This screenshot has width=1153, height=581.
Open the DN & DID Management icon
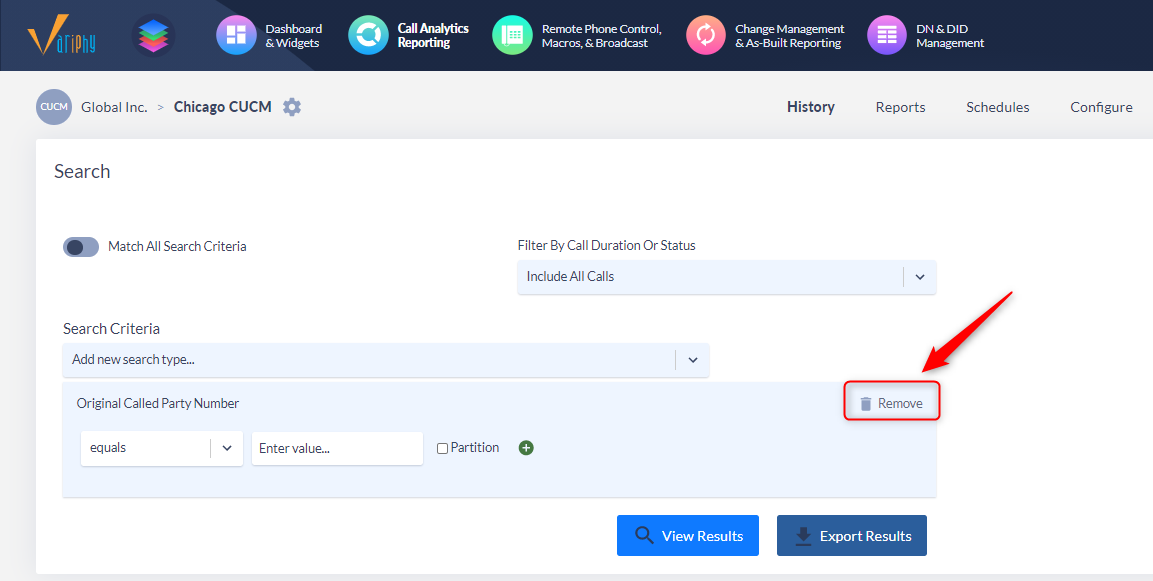(x=887, y=35)
